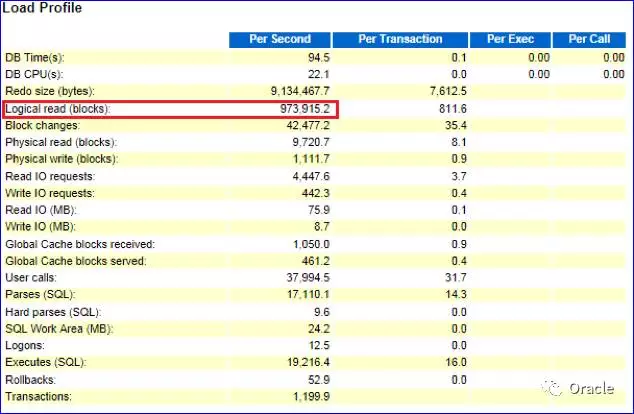Select the 7,612.5 per transaction value
Screen dimensions: 634x414
tap(446, 92)
